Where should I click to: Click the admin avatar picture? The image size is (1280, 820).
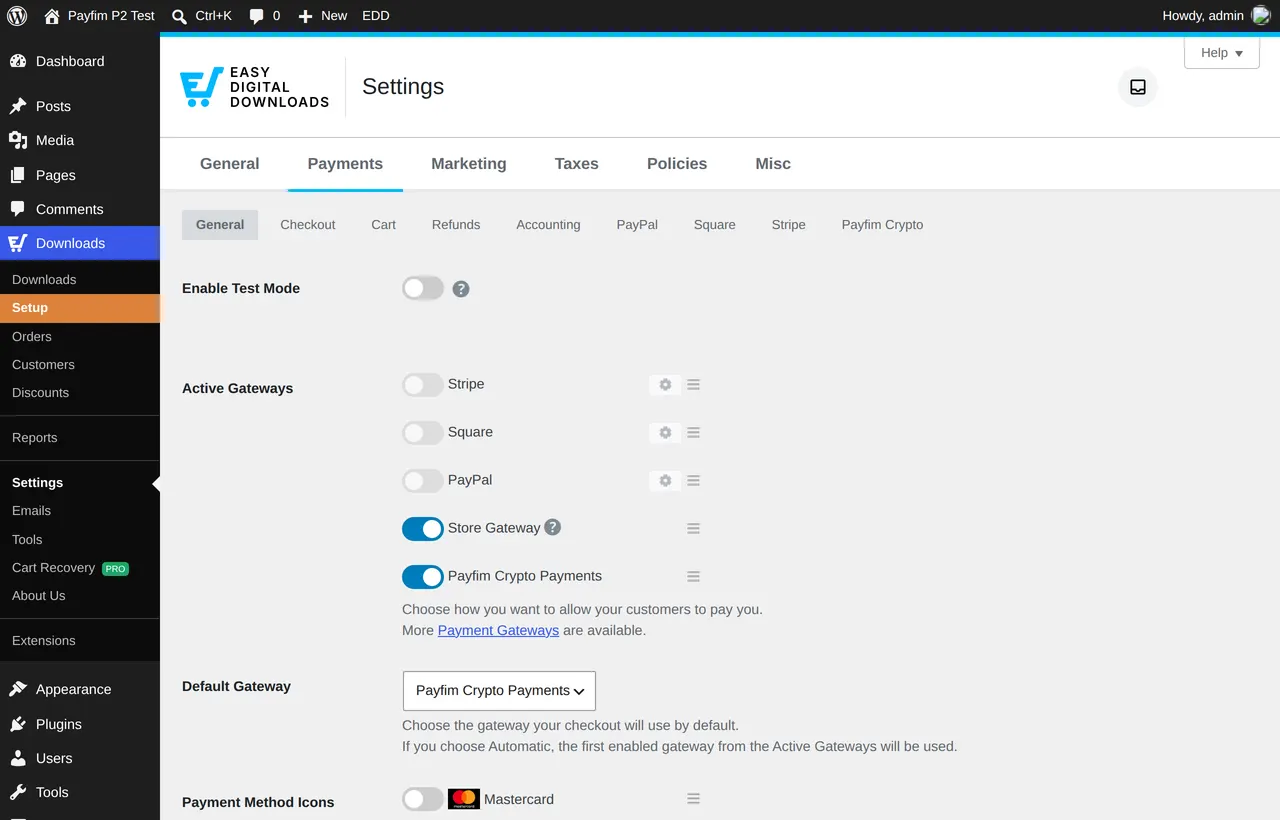tap(1261, 16)
